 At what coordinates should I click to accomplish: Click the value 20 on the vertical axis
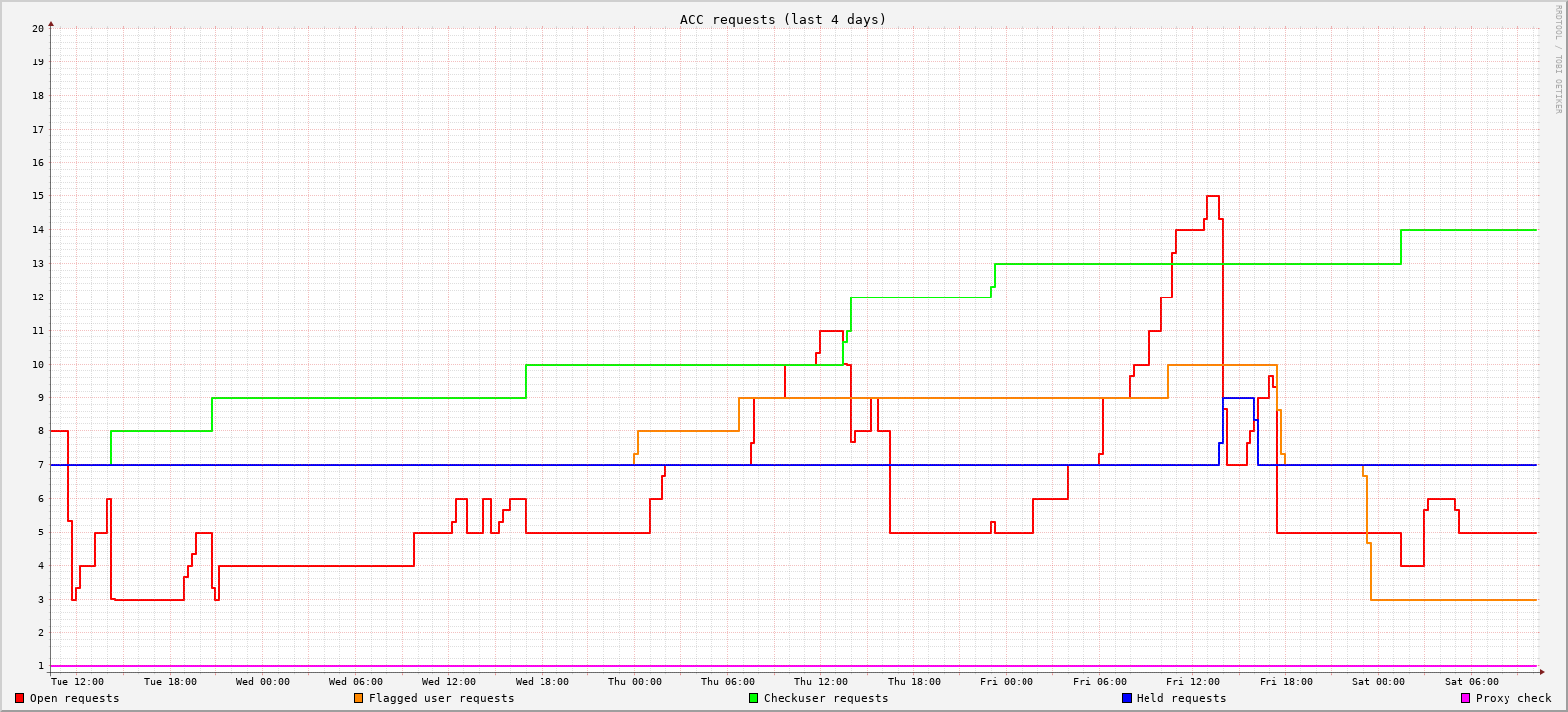pyautogui.click(x=38, y=29)
